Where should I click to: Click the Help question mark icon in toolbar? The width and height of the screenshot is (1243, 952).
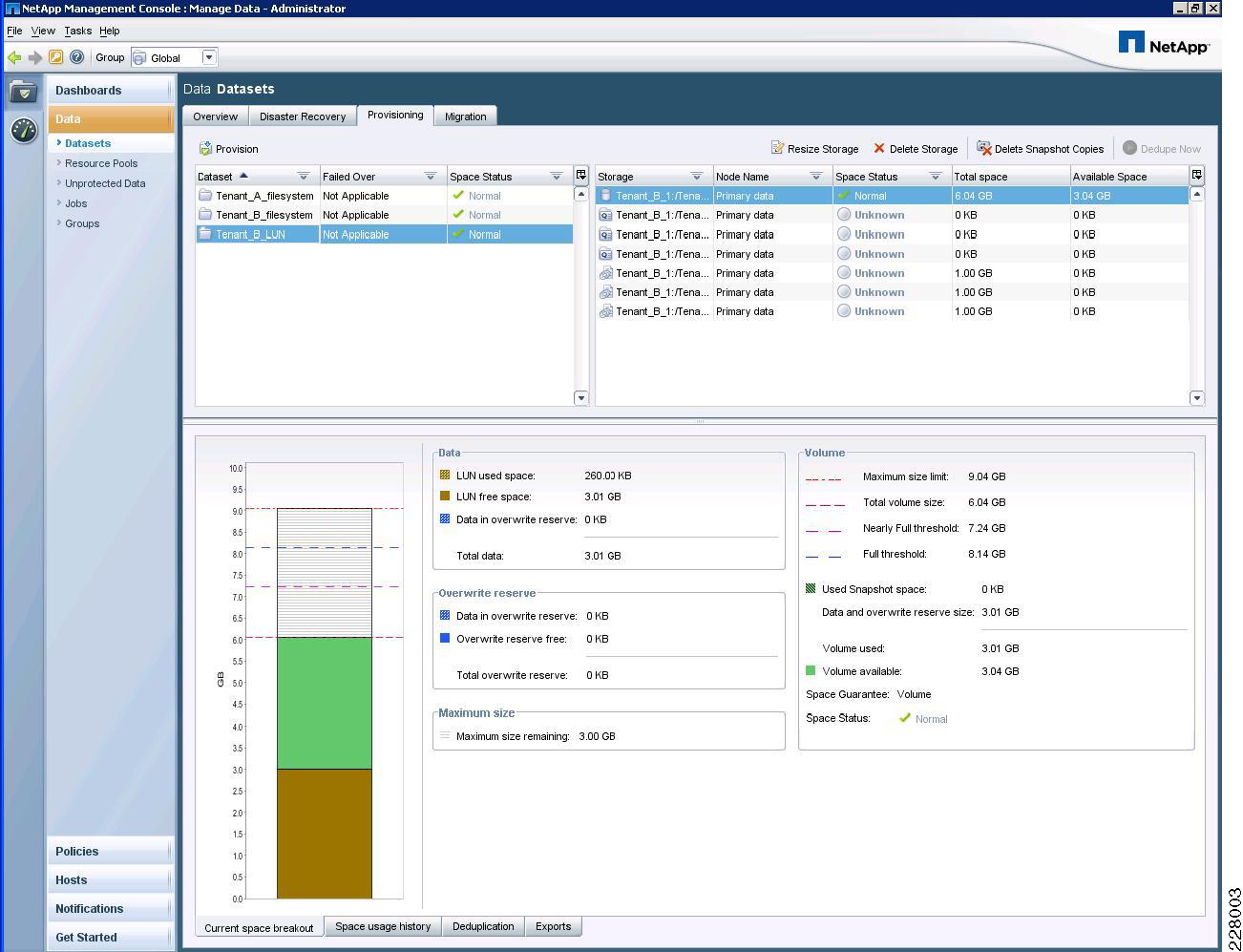(76, 57)
